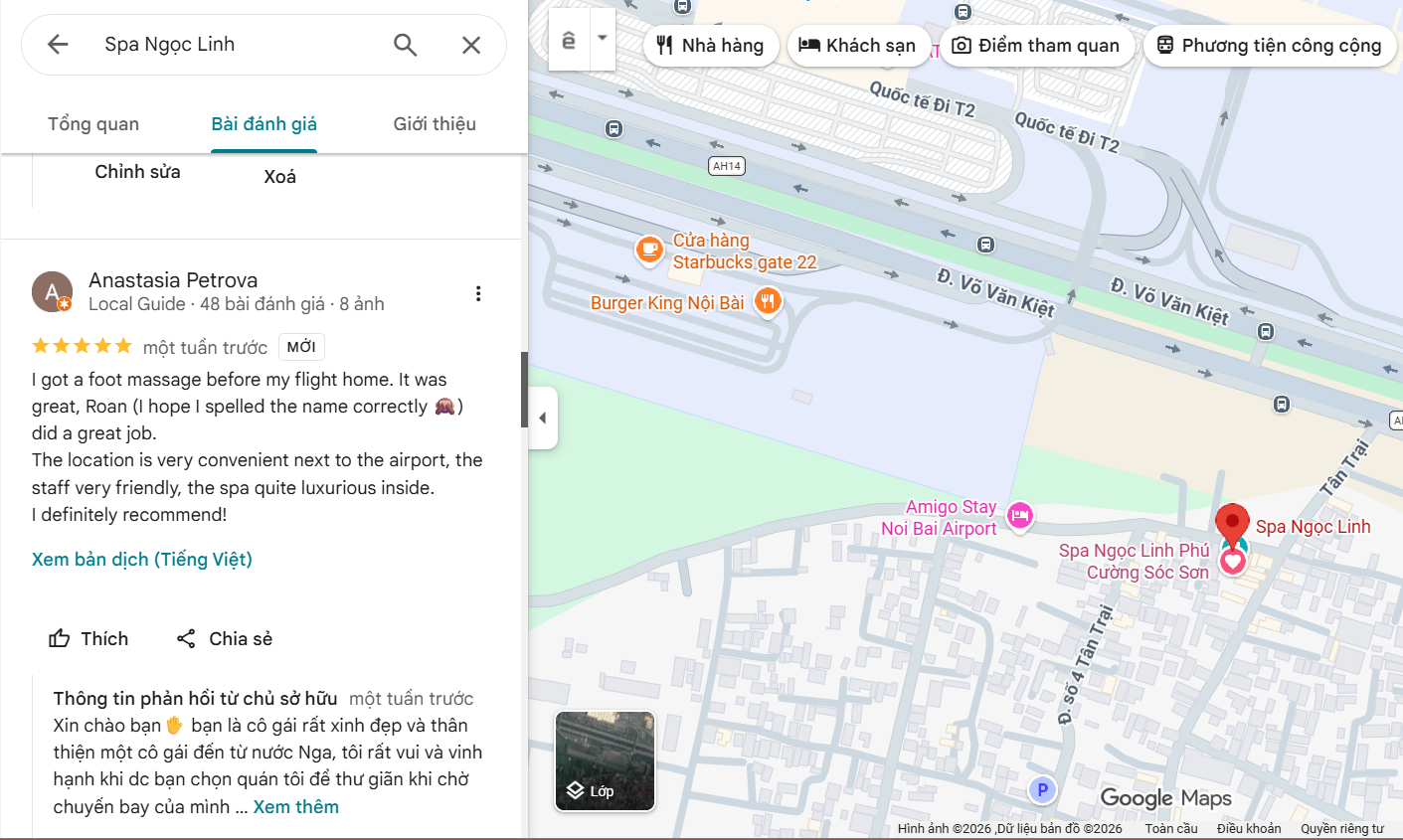Click the Xem bản dịch translation link
Viewport: 1403px width, 840px height.
(x=141, y=559)
